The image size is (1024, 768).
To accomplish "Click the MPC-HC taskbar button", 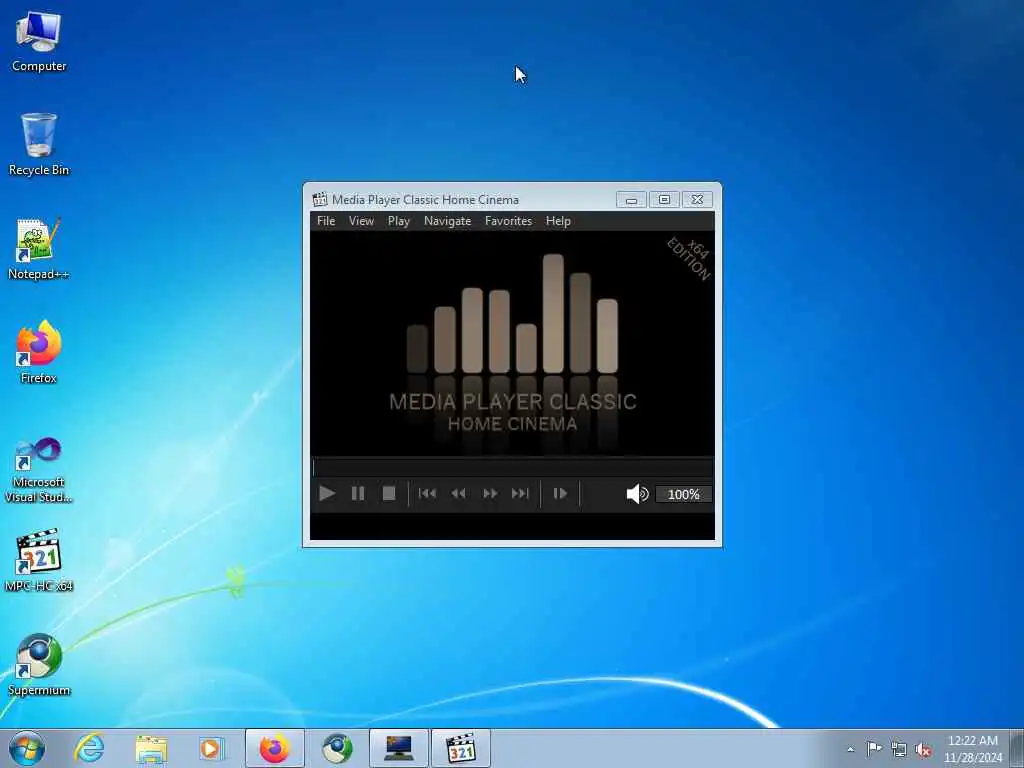I will pos(460,748).
